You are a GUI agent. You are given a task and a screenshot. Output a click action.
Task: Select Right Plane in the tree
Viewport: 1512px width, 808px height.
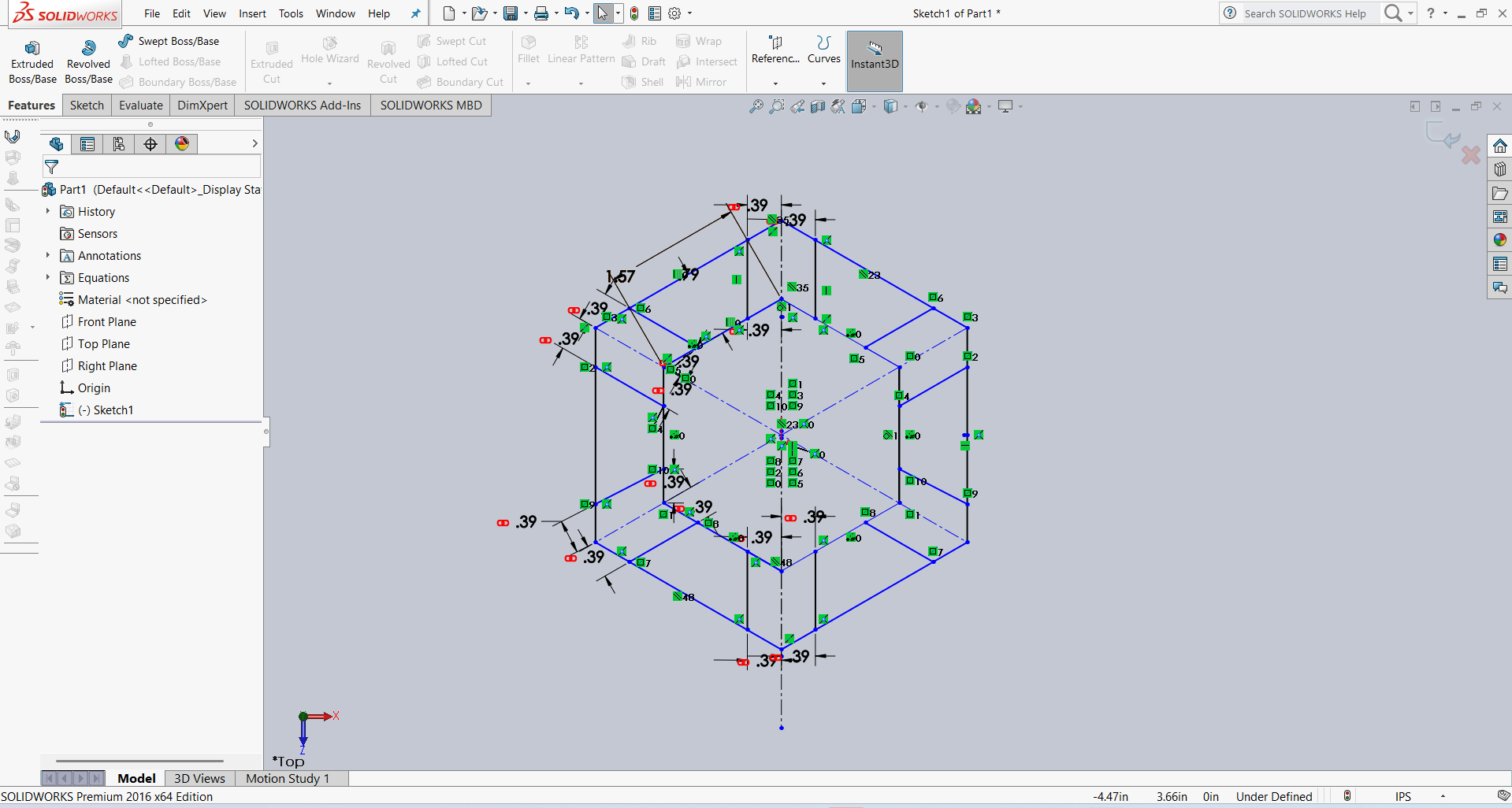pyautogui.click(x=99, y=365)
